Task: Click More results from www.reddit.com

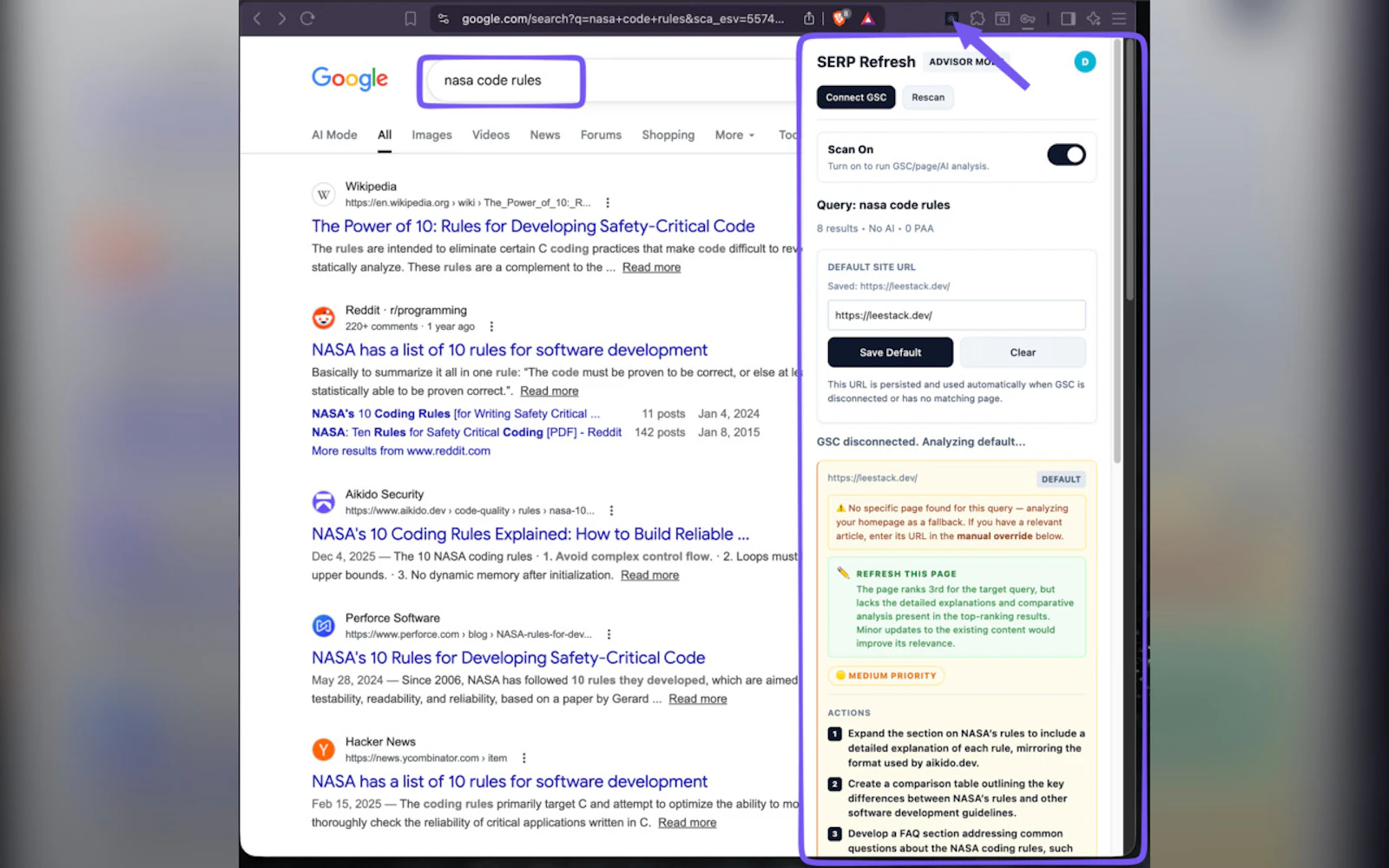Action: [401, 450]
